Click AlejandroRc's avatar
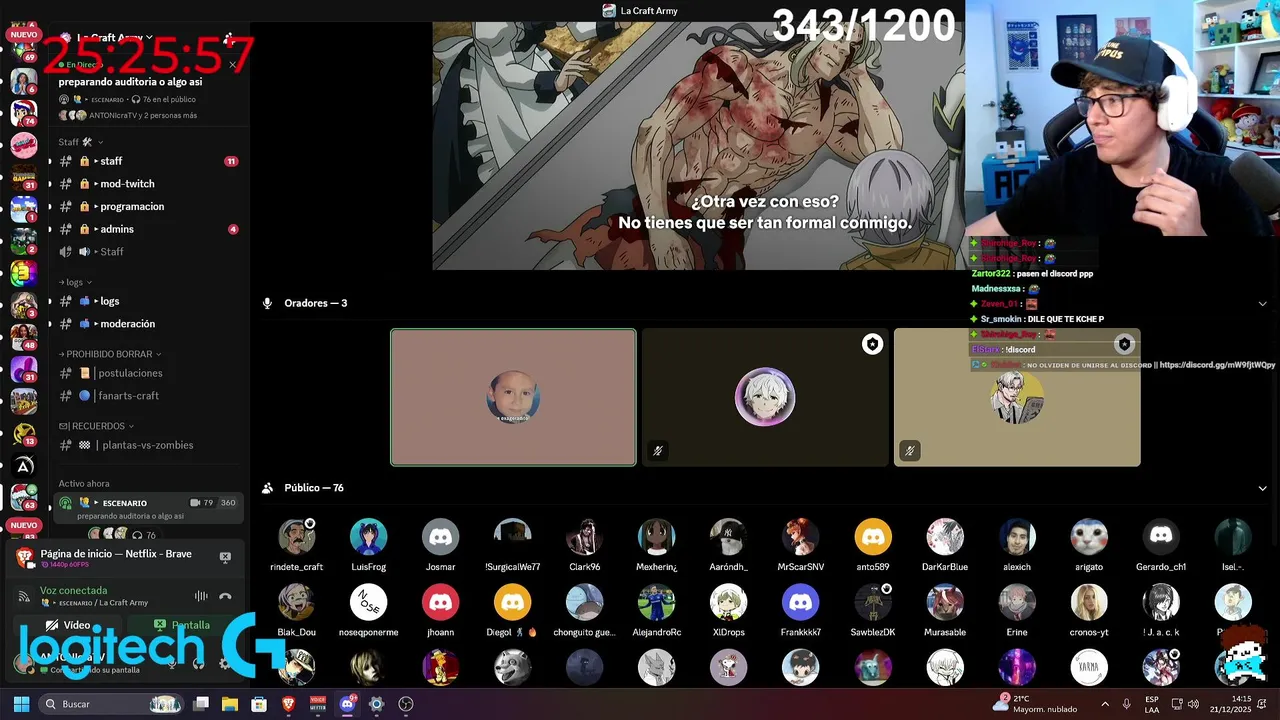This screenshot has height=720, width=1280. [657, 603]
